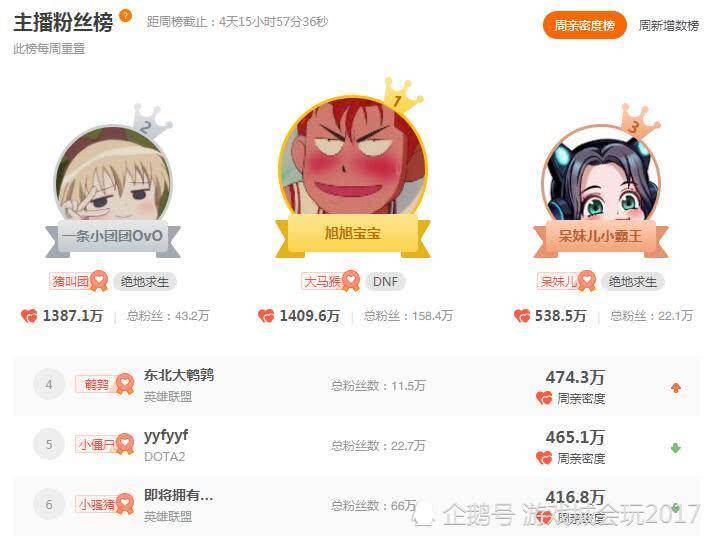
Task: Click the 猪叫团 fan badge
Action: 78,281
